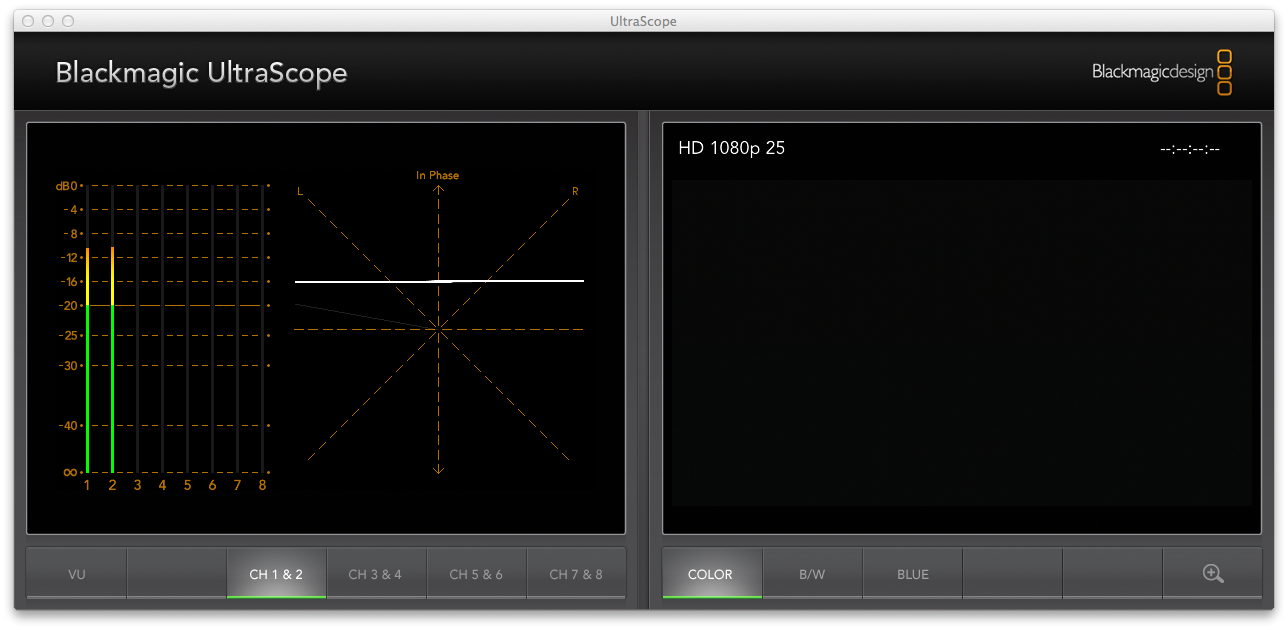This screenshot has width=1288, height=630.
Task: Select the CH 7 & 8 audio pair
Action: point(576,573)
